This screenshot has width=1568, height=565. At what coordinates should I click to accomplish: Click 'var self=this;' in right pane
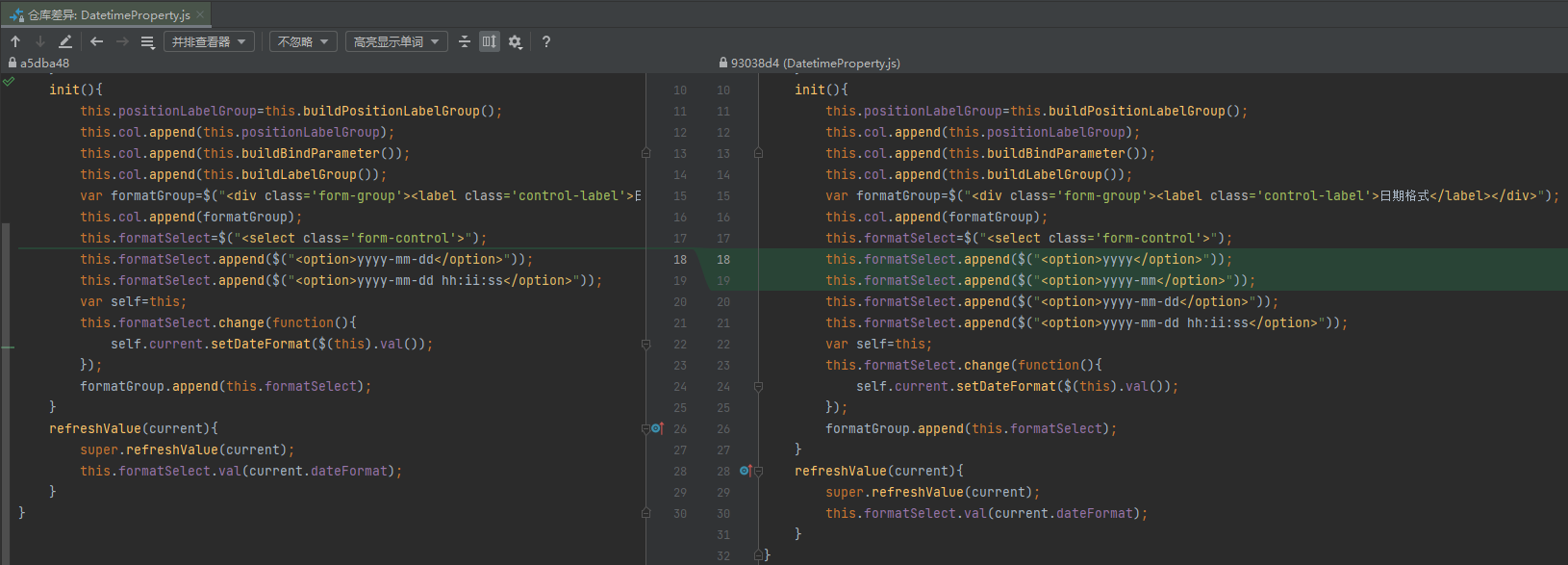(x=878, y=344)
